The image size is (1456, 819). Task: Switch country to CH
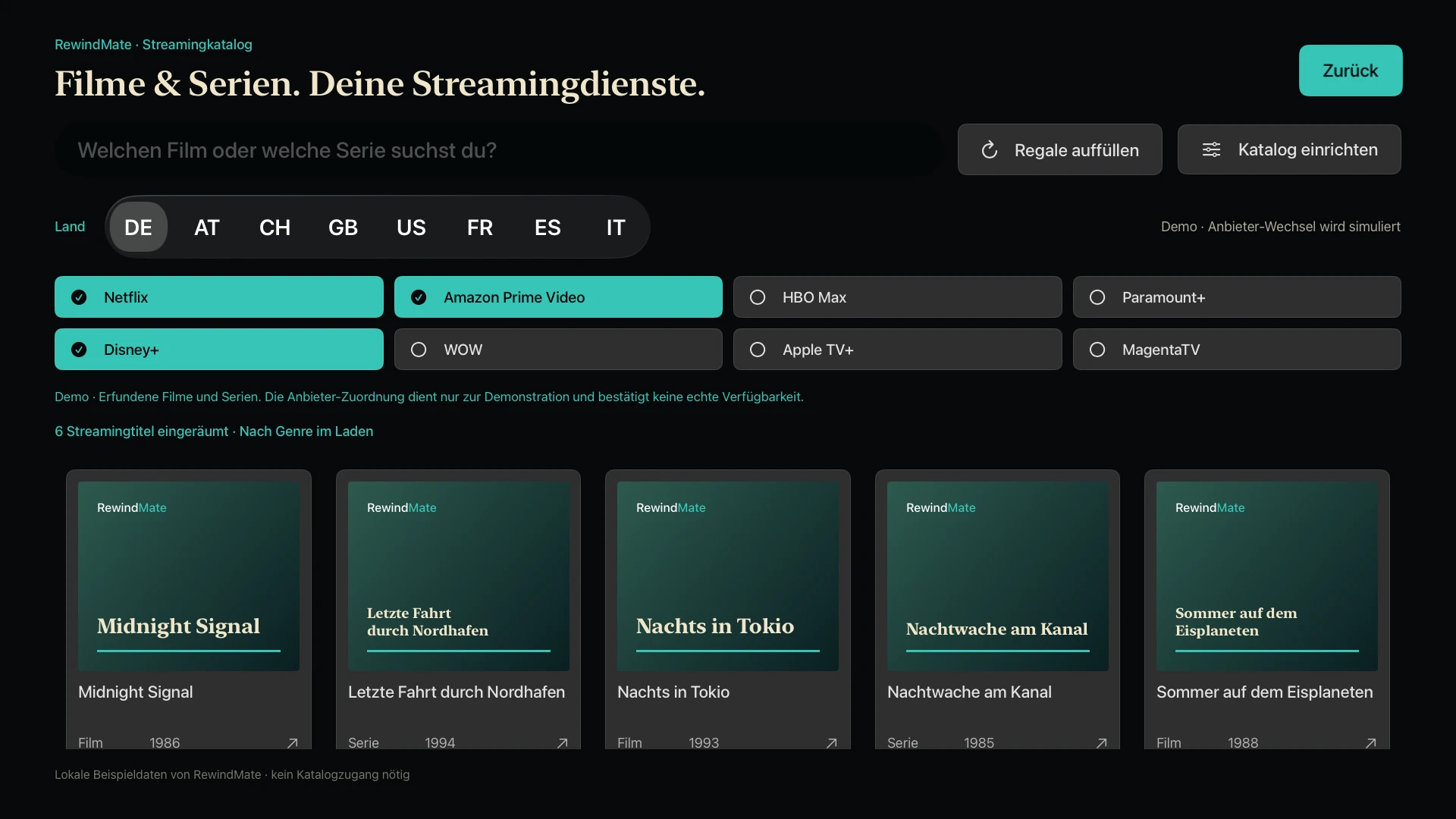[x=275, y=227]
